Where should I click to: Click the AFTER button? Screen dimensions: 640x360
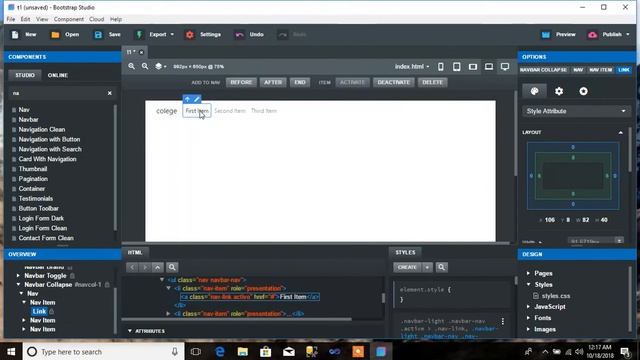(273, 82)
